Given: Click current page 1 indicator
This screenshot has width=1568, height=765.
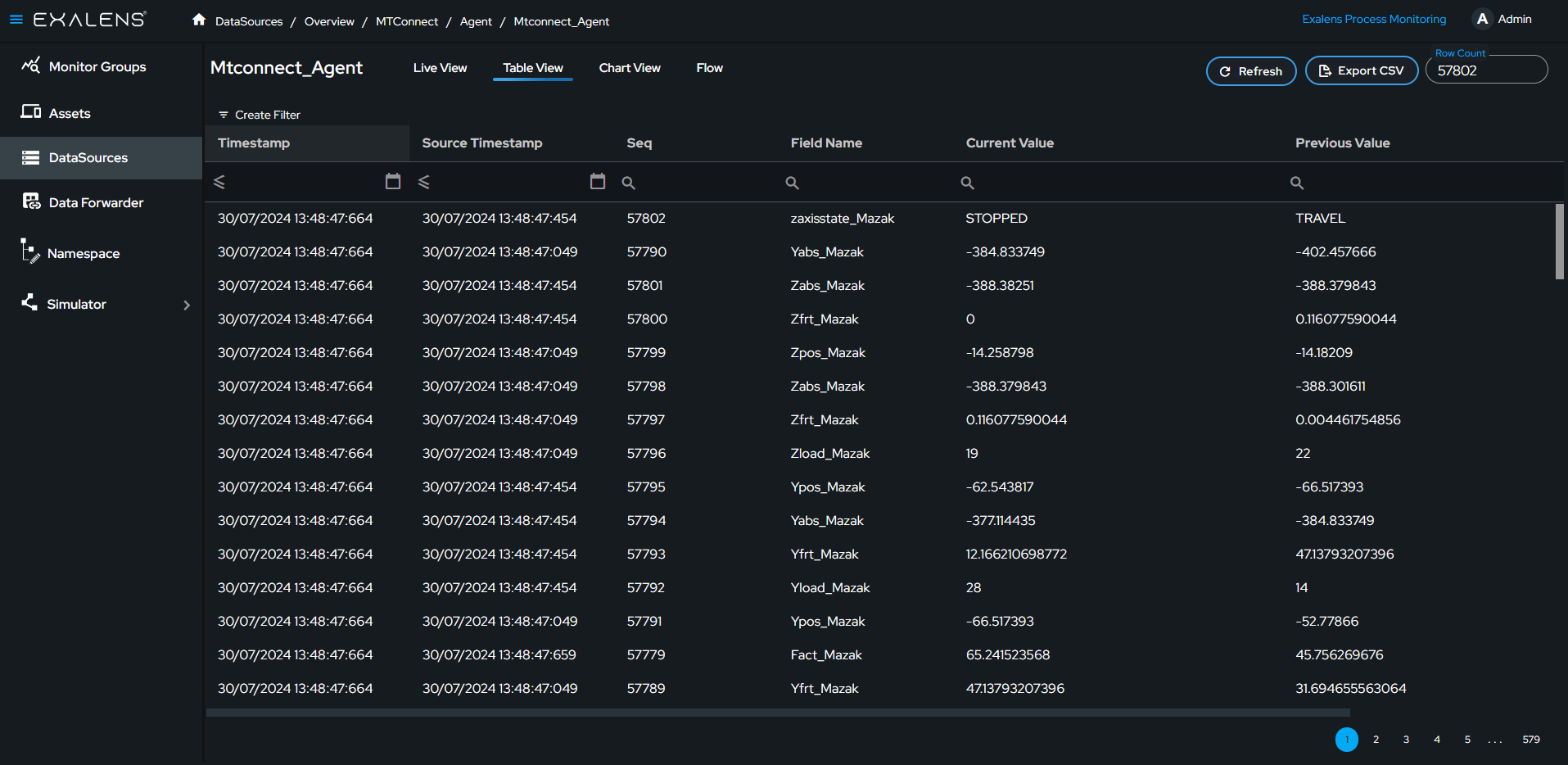Looking at the screenshot, I should (1347, 740).
